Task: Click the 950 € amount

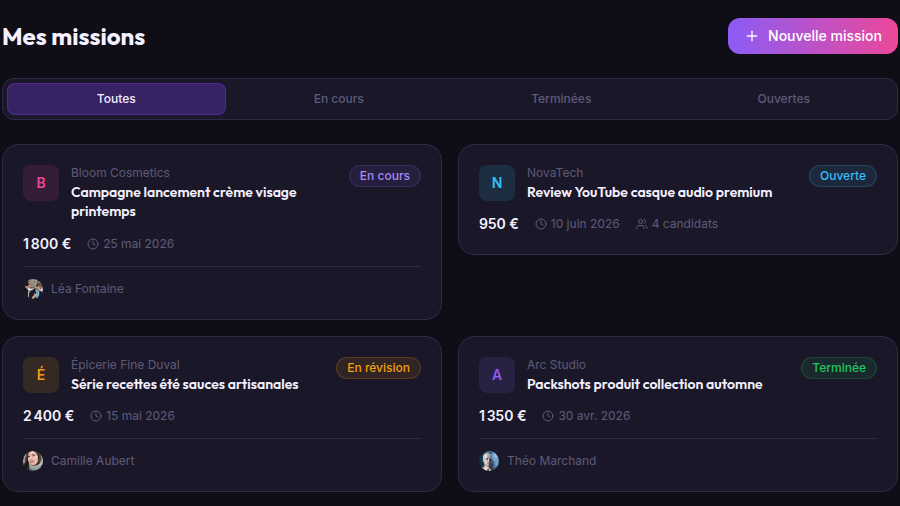Action: click(499, 224)
